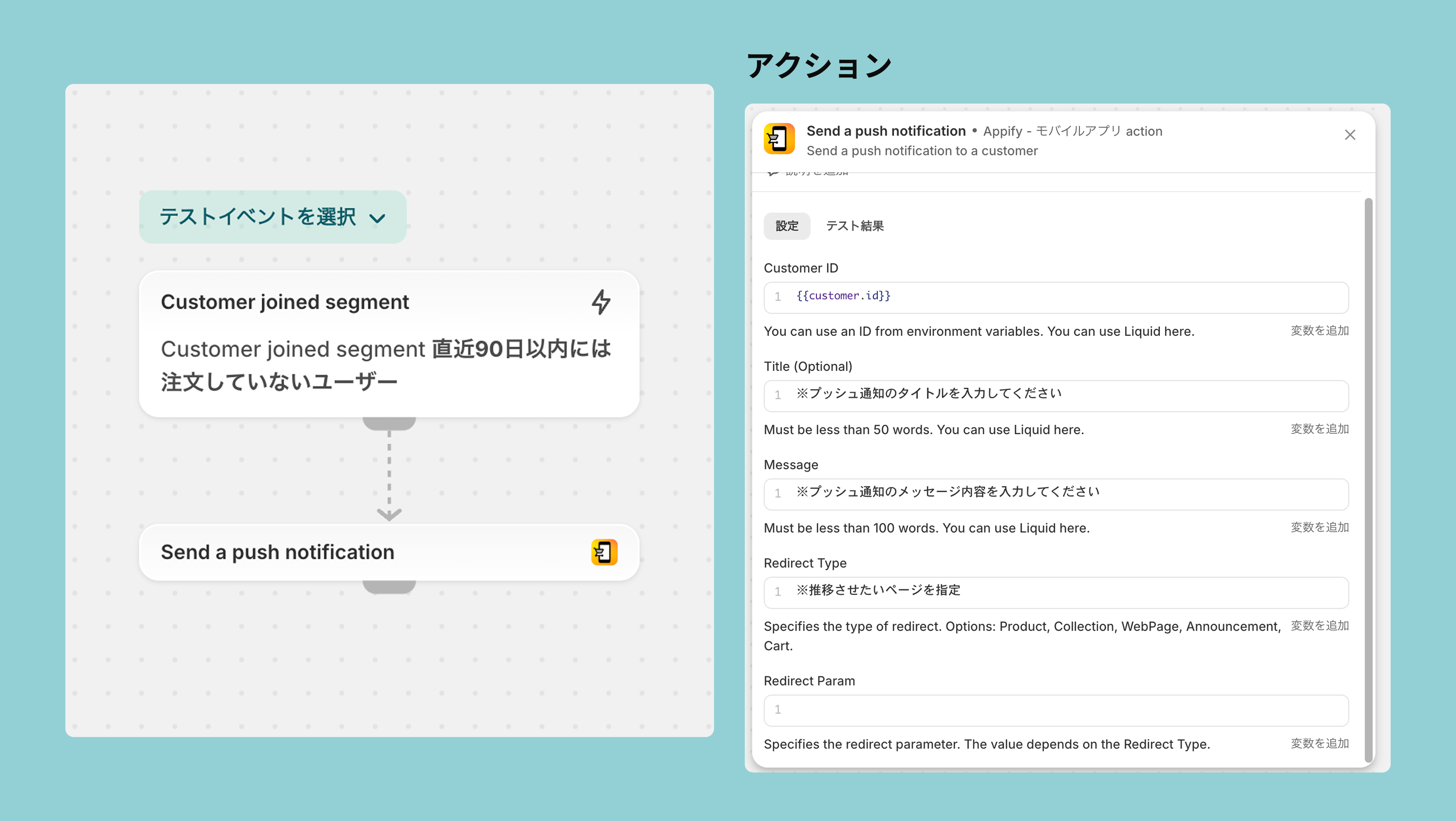Click 変数を追加 under Redirect Param
Image resolution: width=1456 pixels, height=821 pixels.
pyautogui.click(x=1319, y=744)
